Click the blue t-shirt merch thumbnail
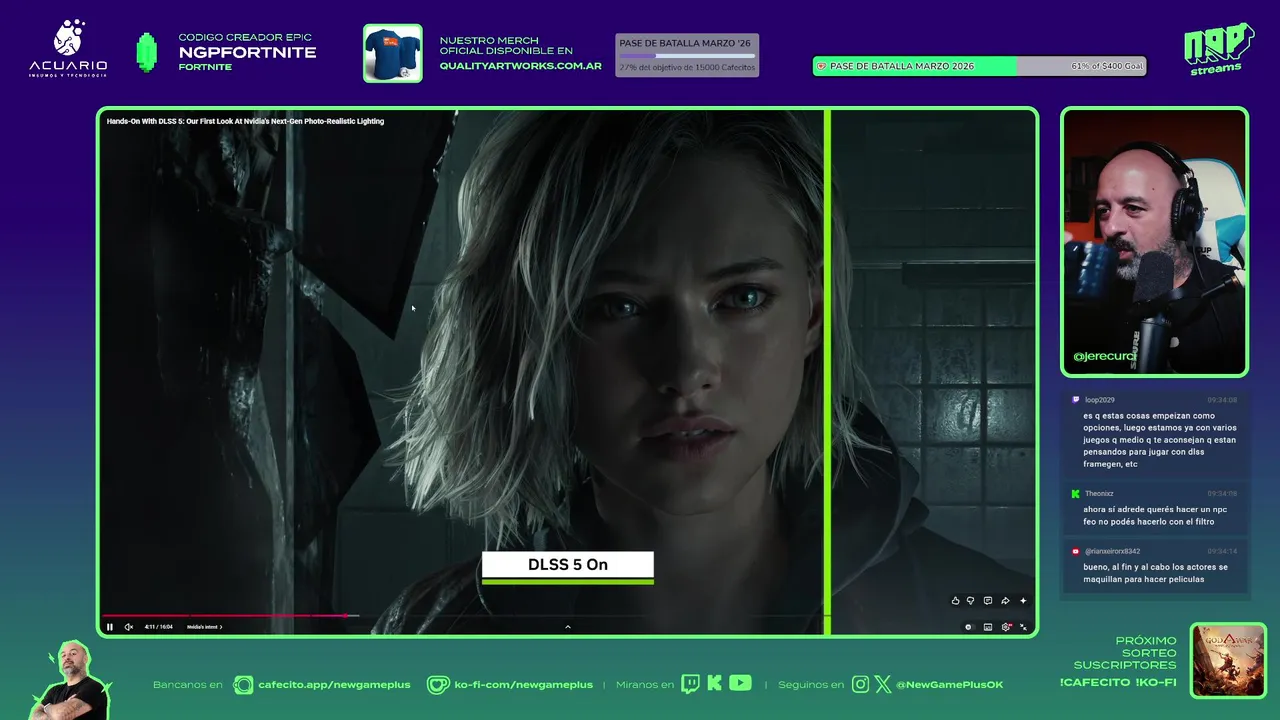This screenshot has height=720, width=1280. [x=392, y=53]
